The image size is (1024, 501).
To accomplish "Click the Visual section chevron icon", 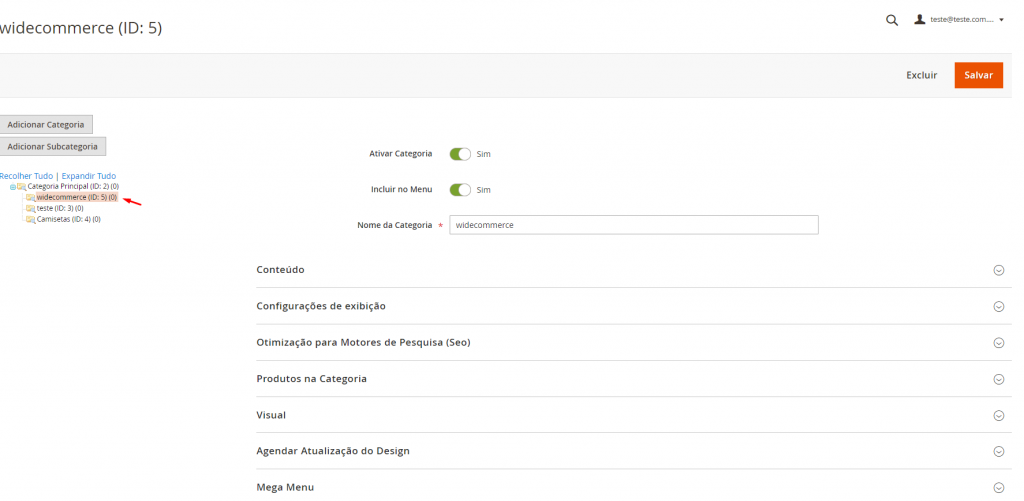I will point(999,415).
